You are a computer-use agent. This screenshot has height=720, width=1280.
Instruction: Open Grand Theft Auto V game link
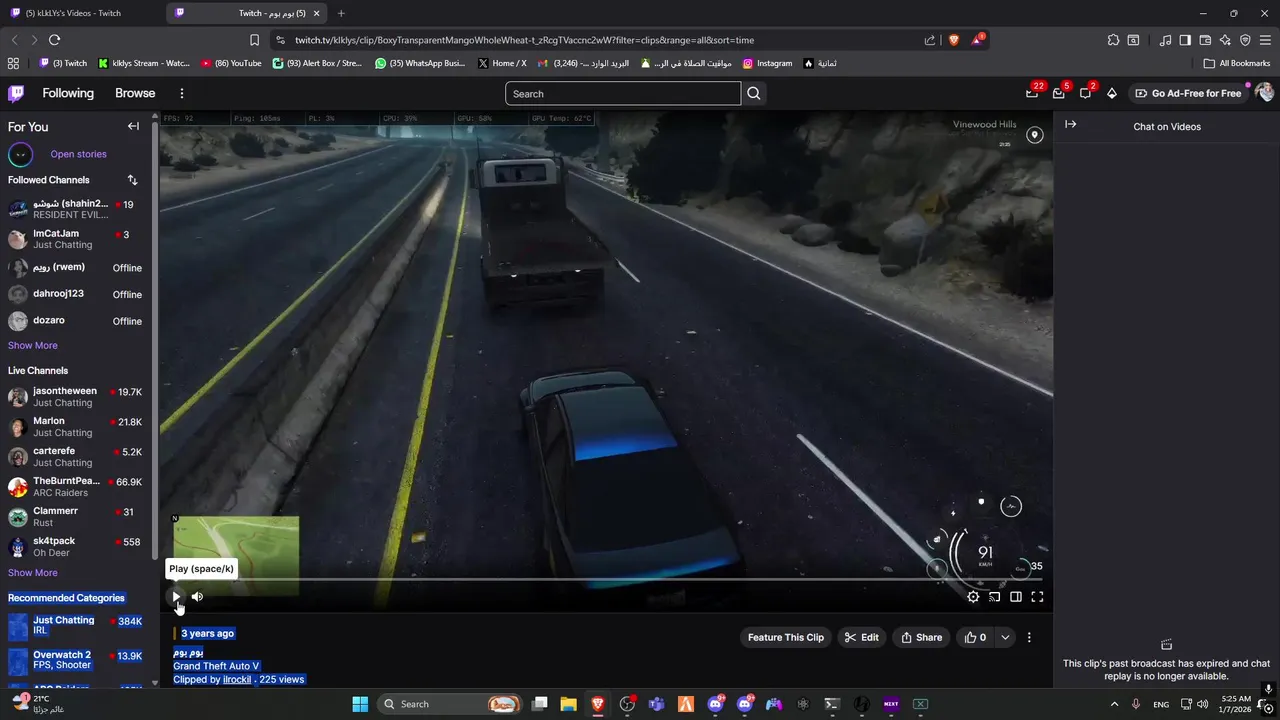[x=216, y=666]
